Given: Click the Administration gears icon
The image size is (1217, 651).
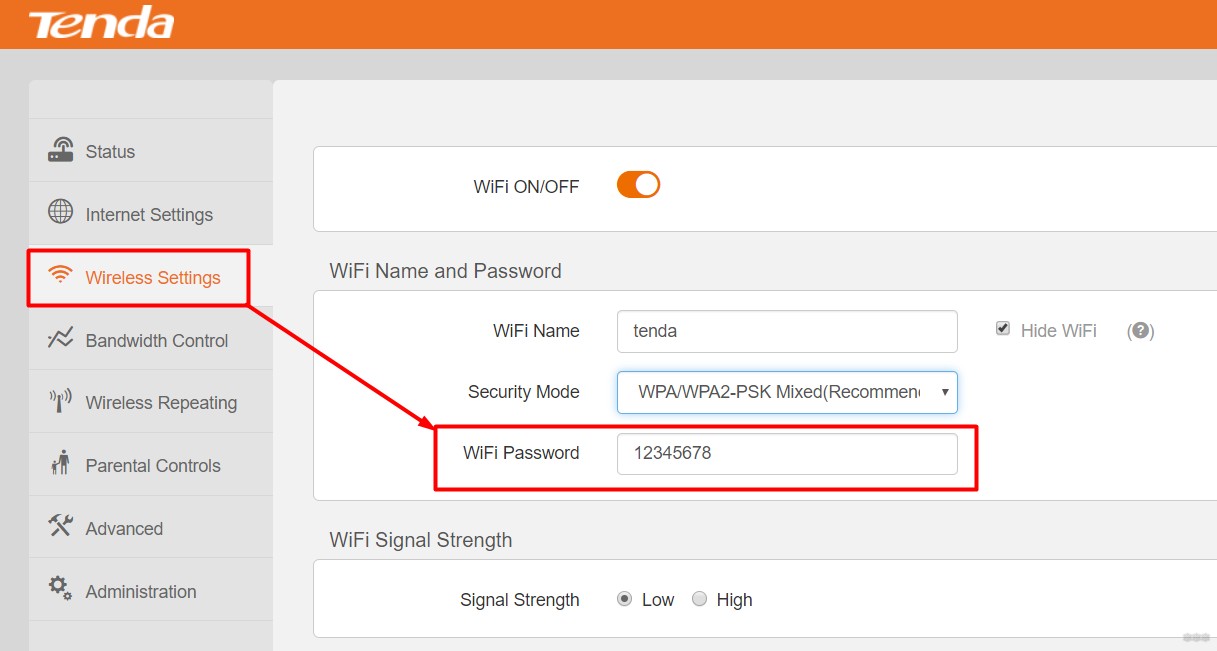Looking at the screenshot, I should point(61,588).
